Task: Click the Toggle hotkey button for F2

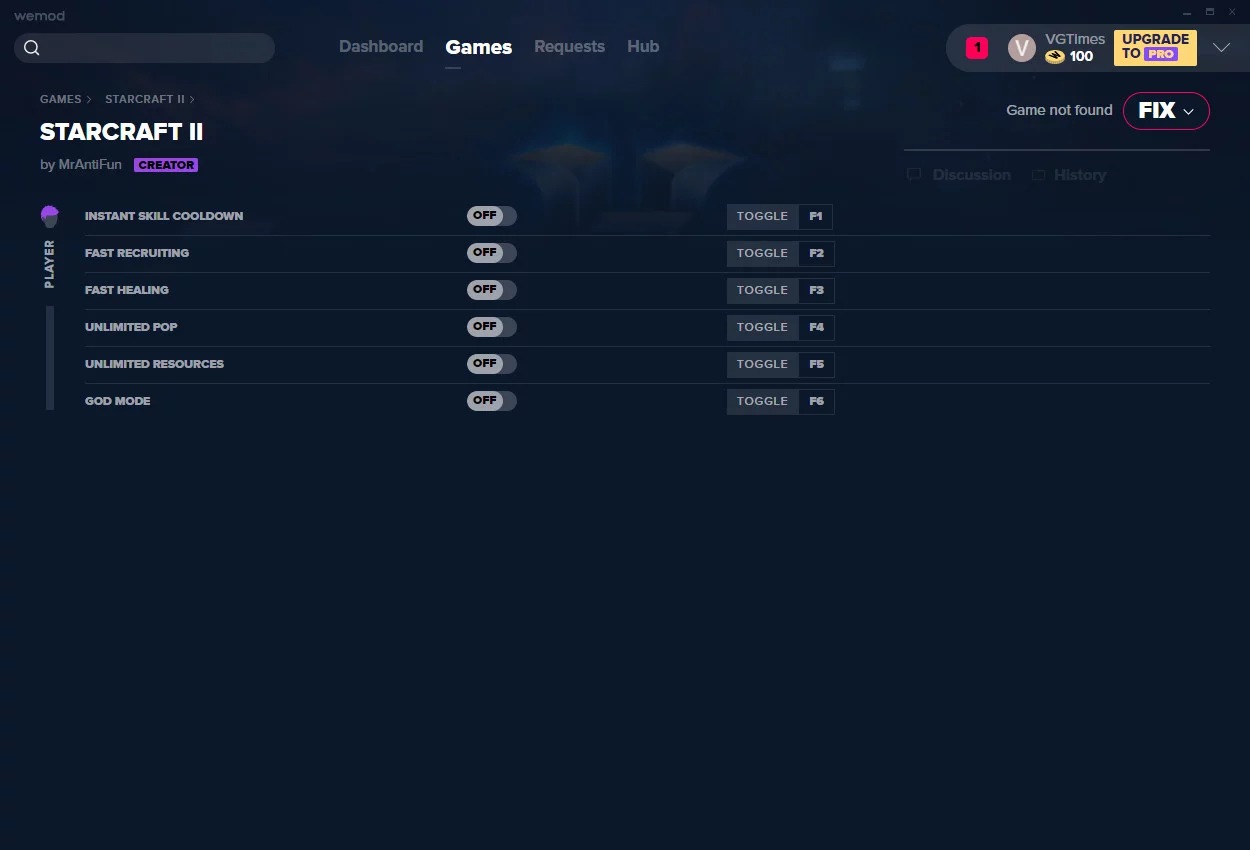Action: [x=762, y=254]
